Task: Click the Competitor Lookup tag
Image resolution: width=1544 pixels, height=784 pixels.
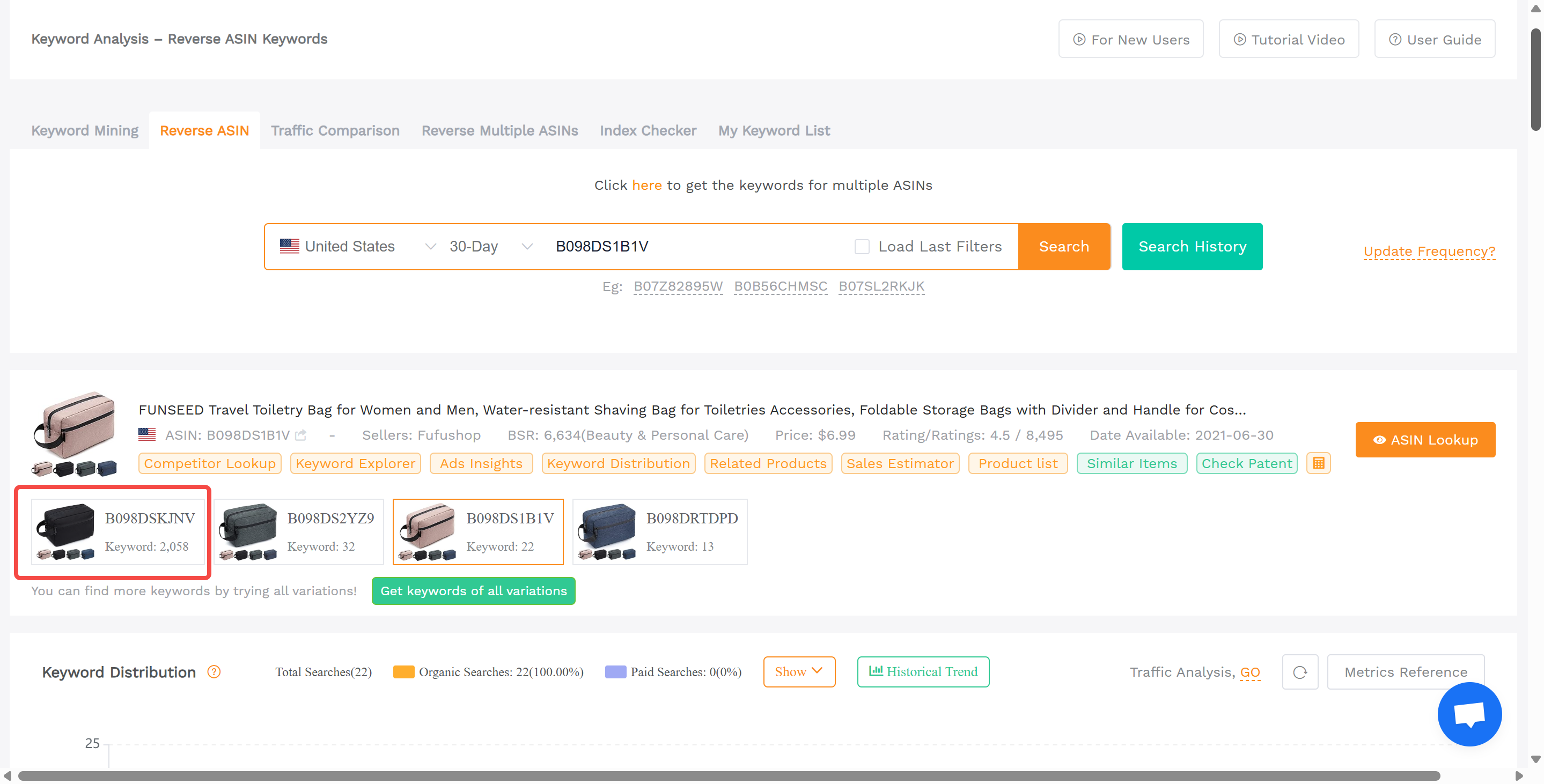Action: click(209, 463)
